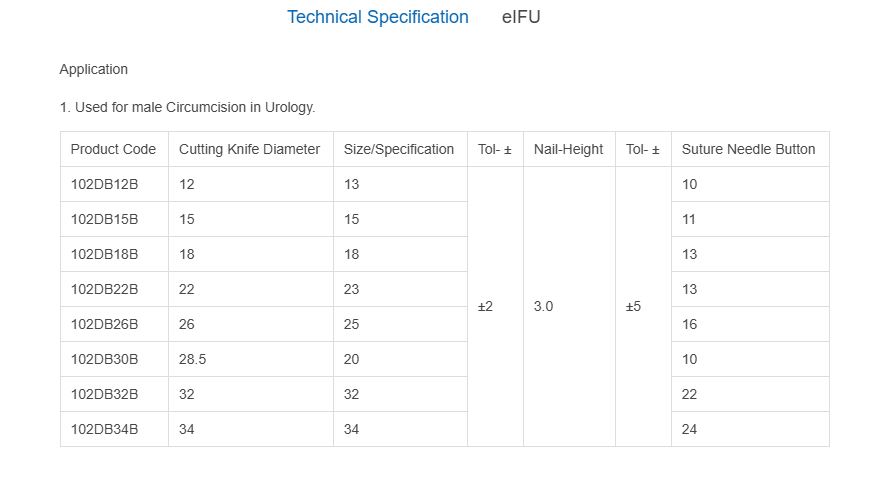
Task: Click the 102DB34B product code
Action: point(104,429)
